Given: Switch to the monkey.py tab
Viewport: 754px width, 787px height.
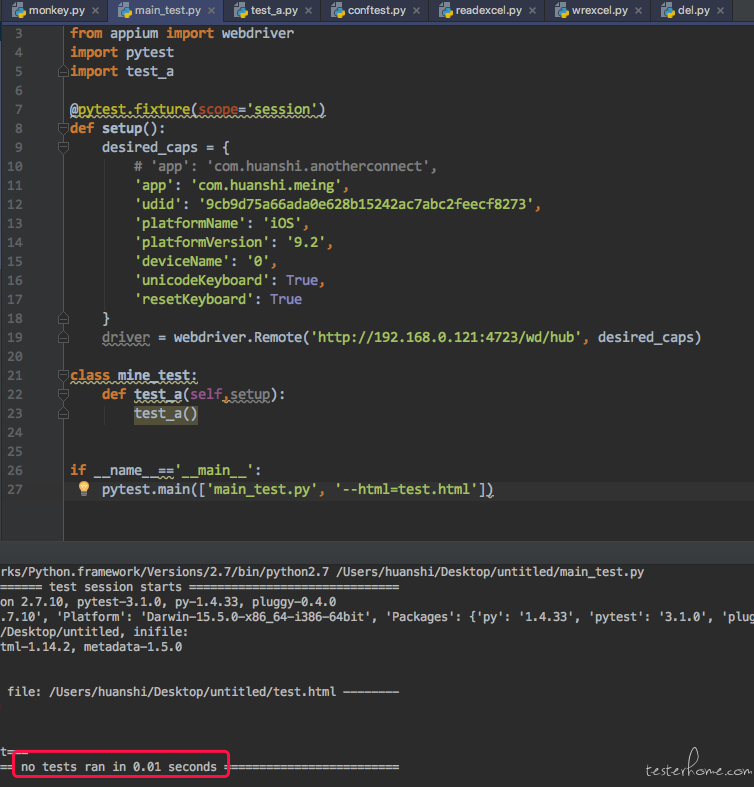Looking at the screenshot, I should pyautogui.click(x=55, y=10).
